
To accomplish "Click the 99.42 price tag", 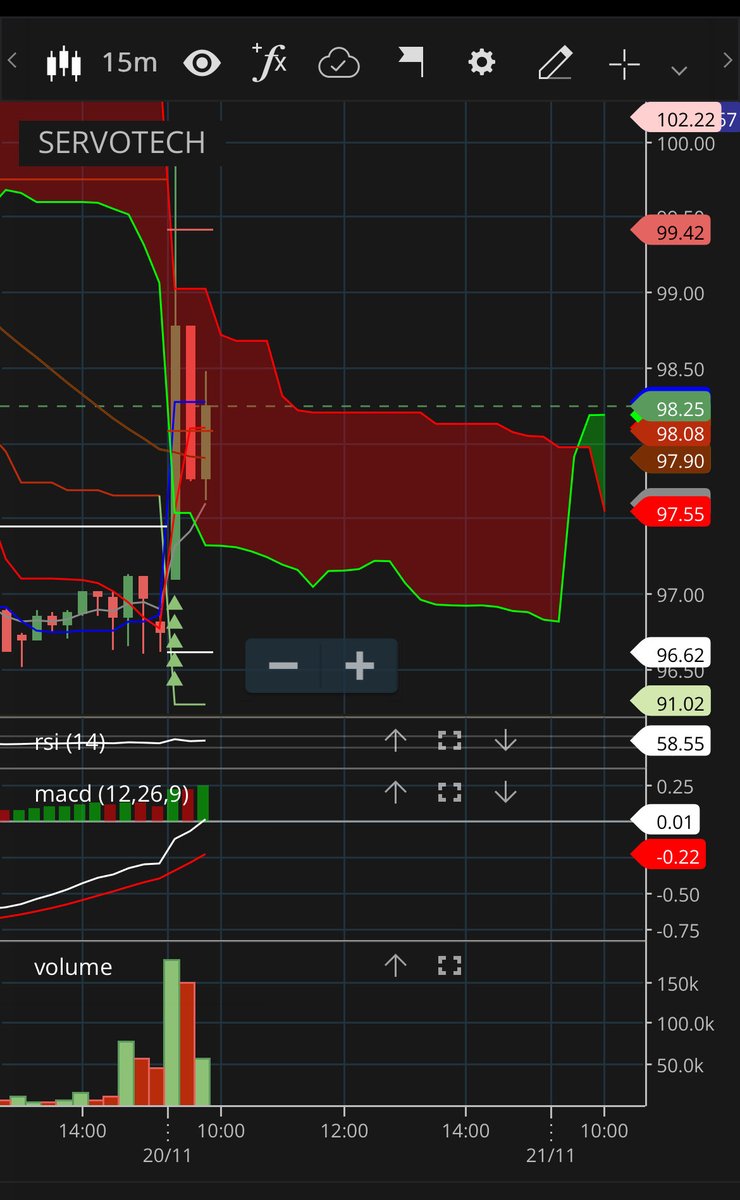I will point(671,232).
